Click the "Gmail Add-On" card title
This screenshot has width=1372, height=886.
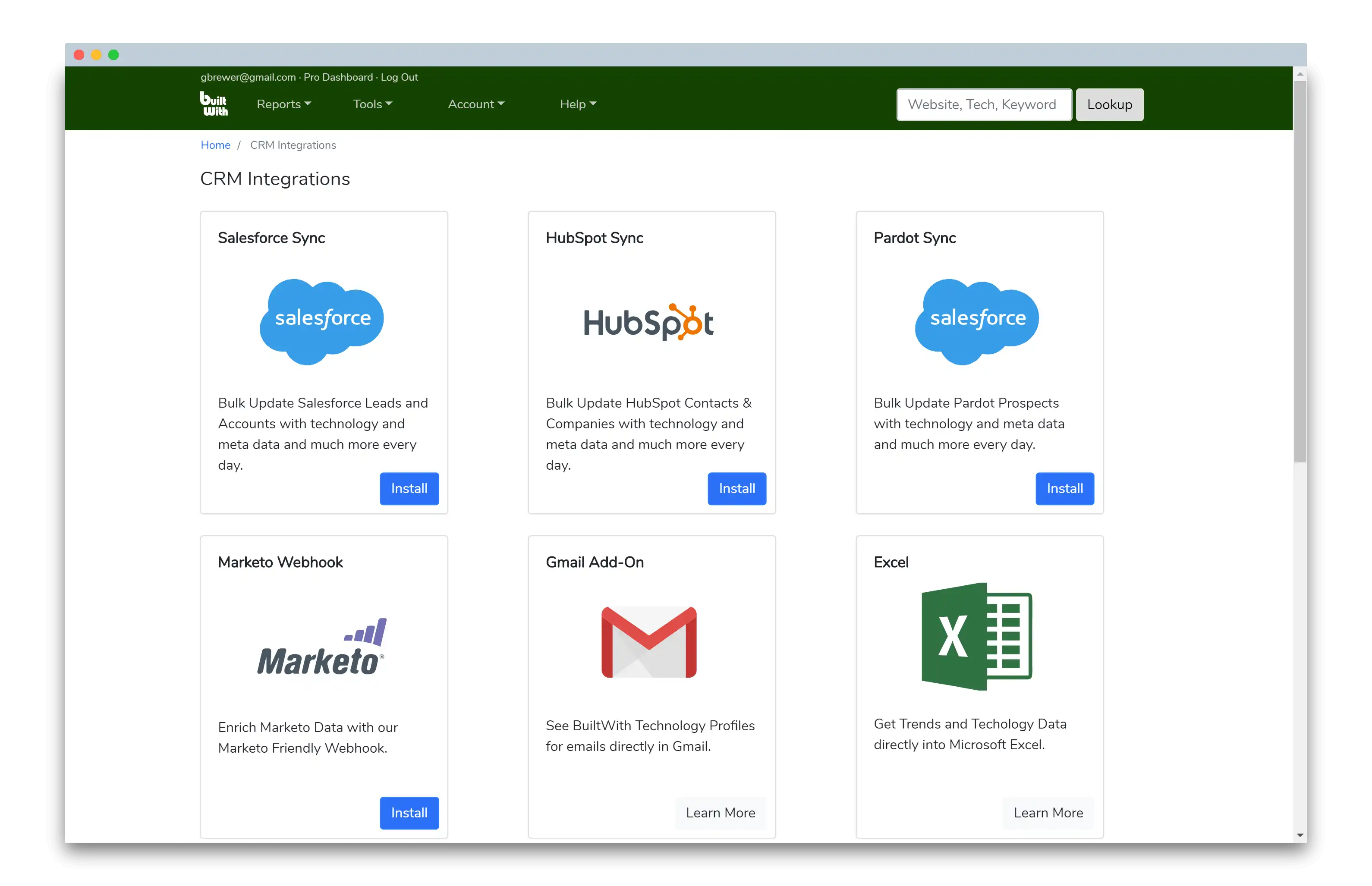coord(594,562)
